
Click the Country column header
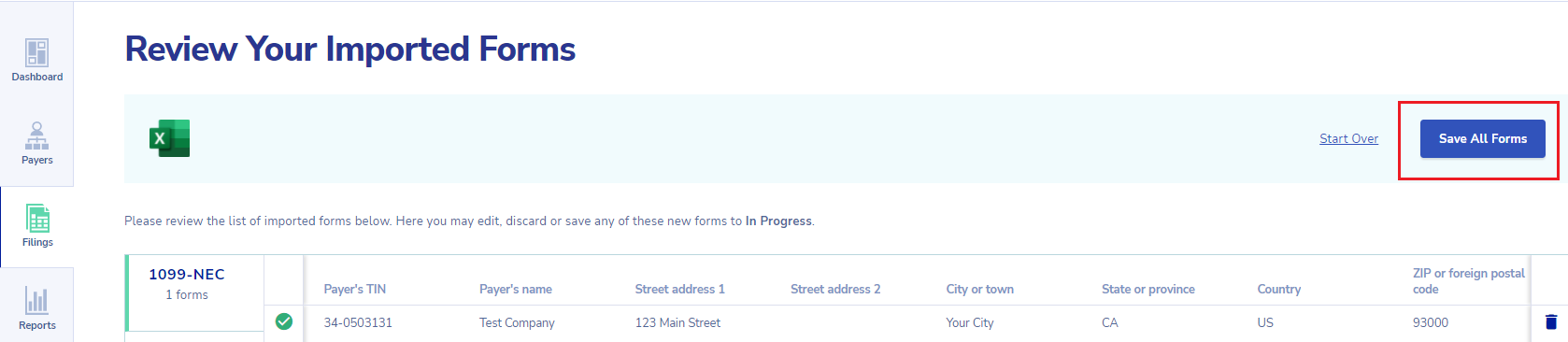[1279, 289]
